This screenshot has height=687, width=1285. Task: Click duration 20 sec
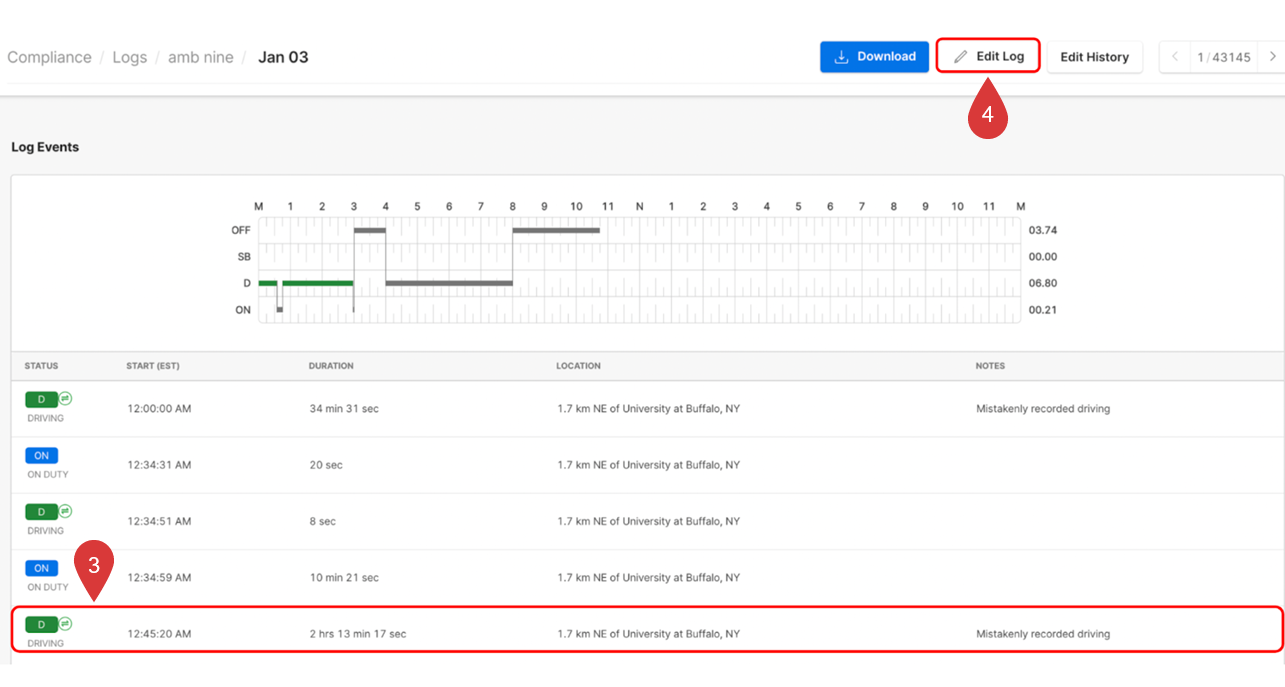pyautogui.click(x=326, y=465)
